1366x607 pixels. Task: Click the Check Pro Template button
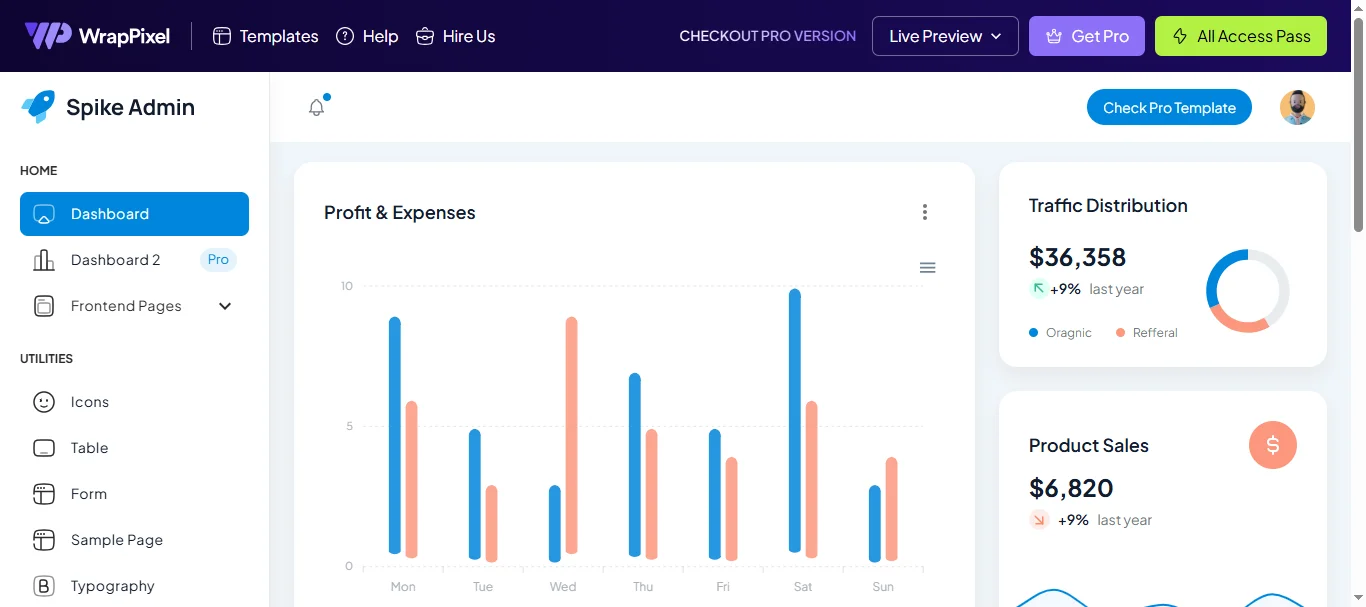pyautogui.click(x=1169, y=108)
